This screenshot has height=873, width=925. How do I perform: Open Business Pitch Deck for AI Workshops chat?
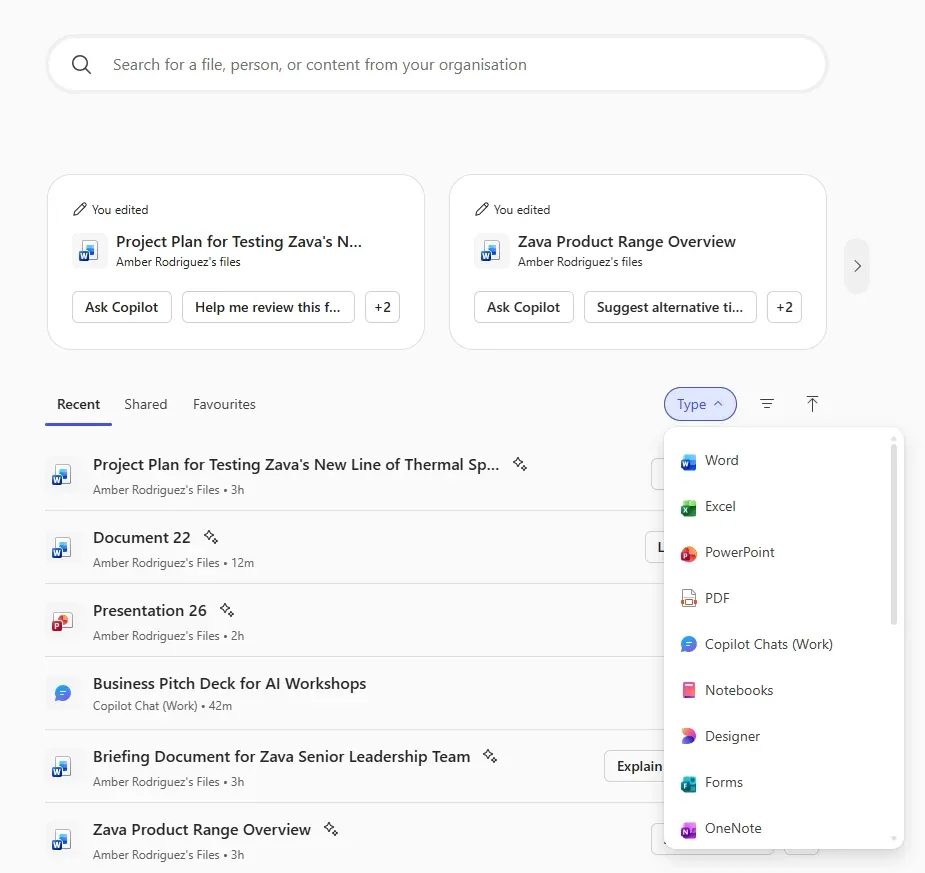point(229,684)
